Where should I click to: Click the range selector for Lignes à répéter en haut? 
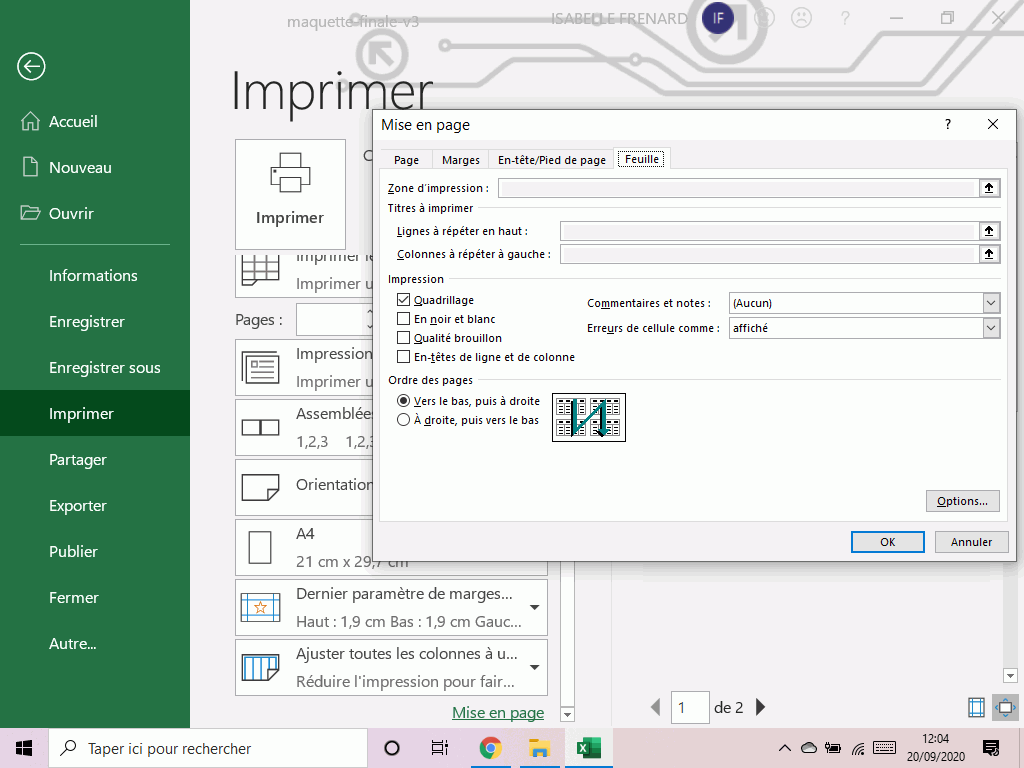pyautogui.click(x=989, y=231)
